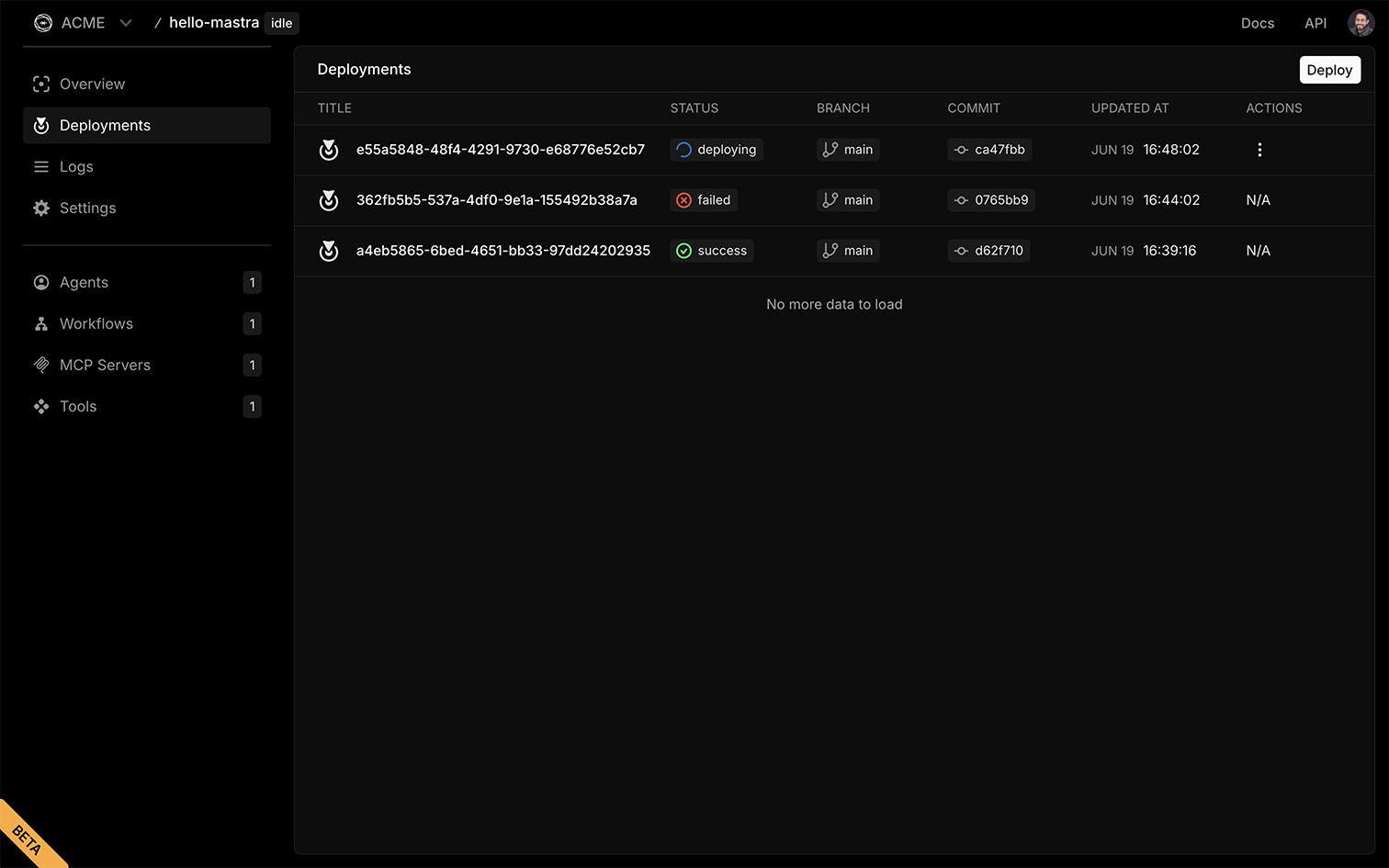The height and width of the screenshot is (868, 1389).
Task: Open the user profile avatar
Action: (1361, 23)
